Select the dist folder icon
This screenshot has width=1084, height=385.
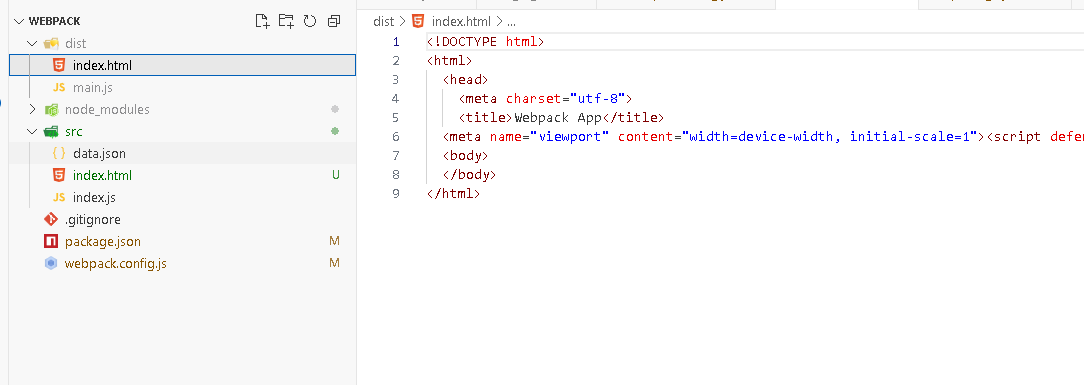pos(50,44)
